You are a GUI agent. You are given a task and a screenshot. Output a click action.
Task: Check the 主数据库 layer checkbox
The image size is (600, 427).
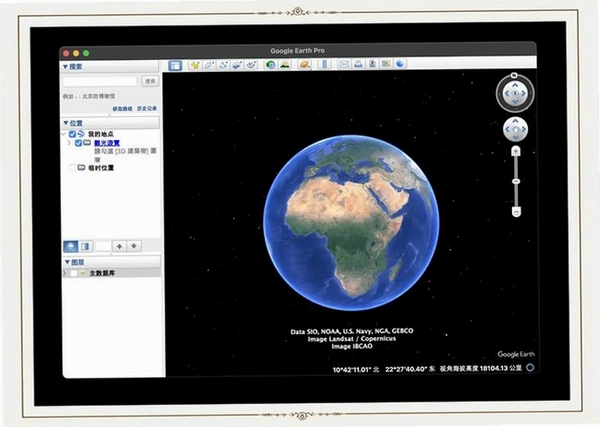74,273
